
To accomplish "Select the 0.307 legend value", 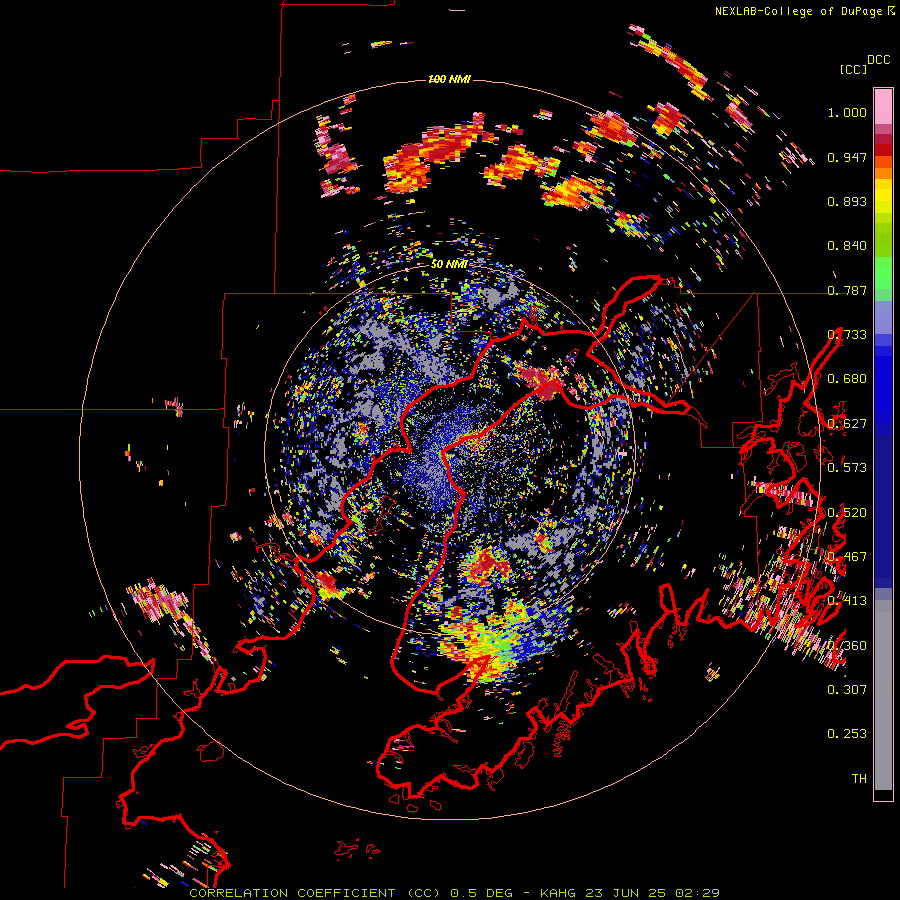I will pyautogui.click(x=847, y=690).
